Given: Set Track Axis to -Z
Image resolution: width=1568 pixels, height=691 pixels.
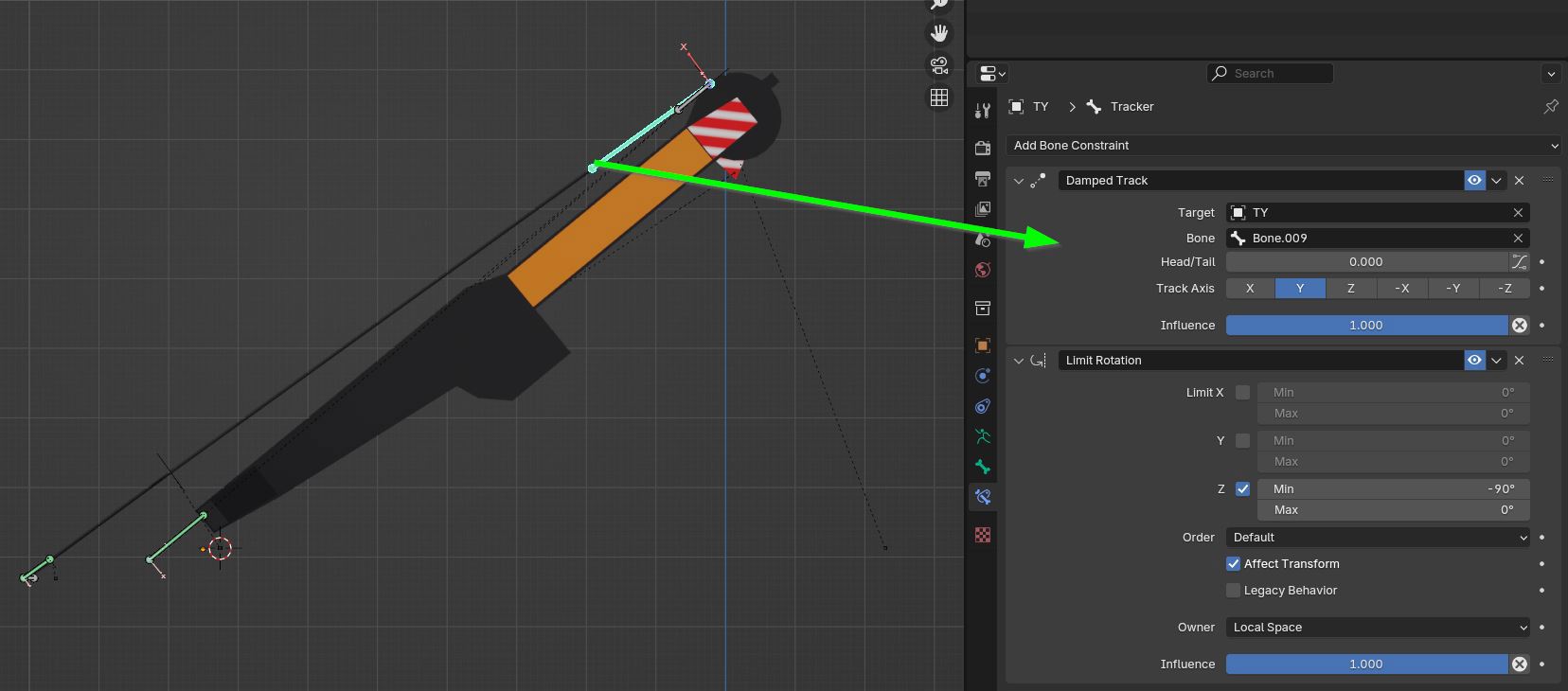Looking at the screenshot, I should coord(1505,288).
